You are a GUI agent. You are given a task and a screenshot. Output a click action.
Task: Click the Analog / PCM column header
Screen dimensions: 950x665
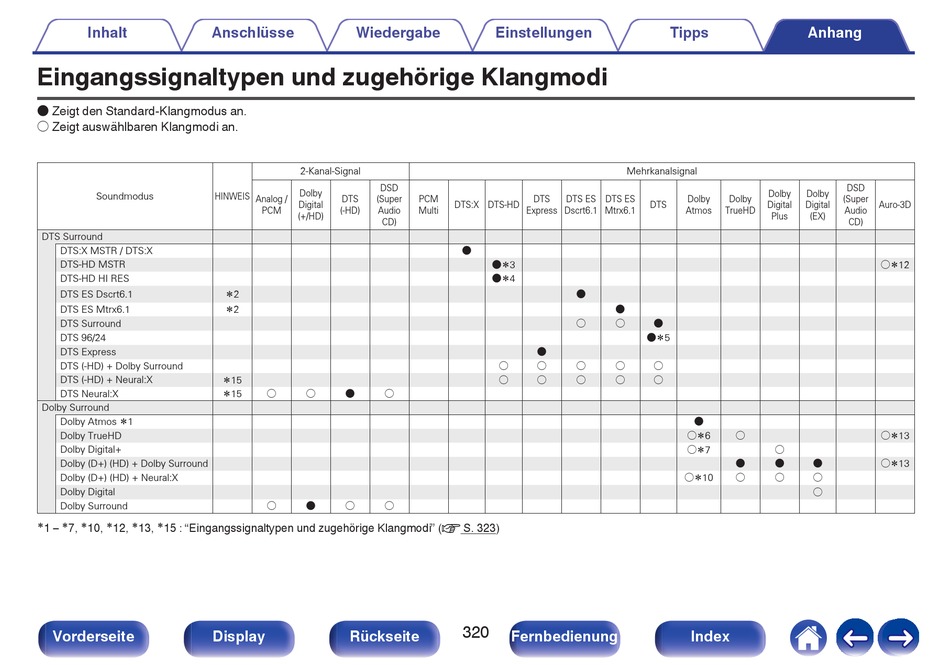click(x=271, y=205)
